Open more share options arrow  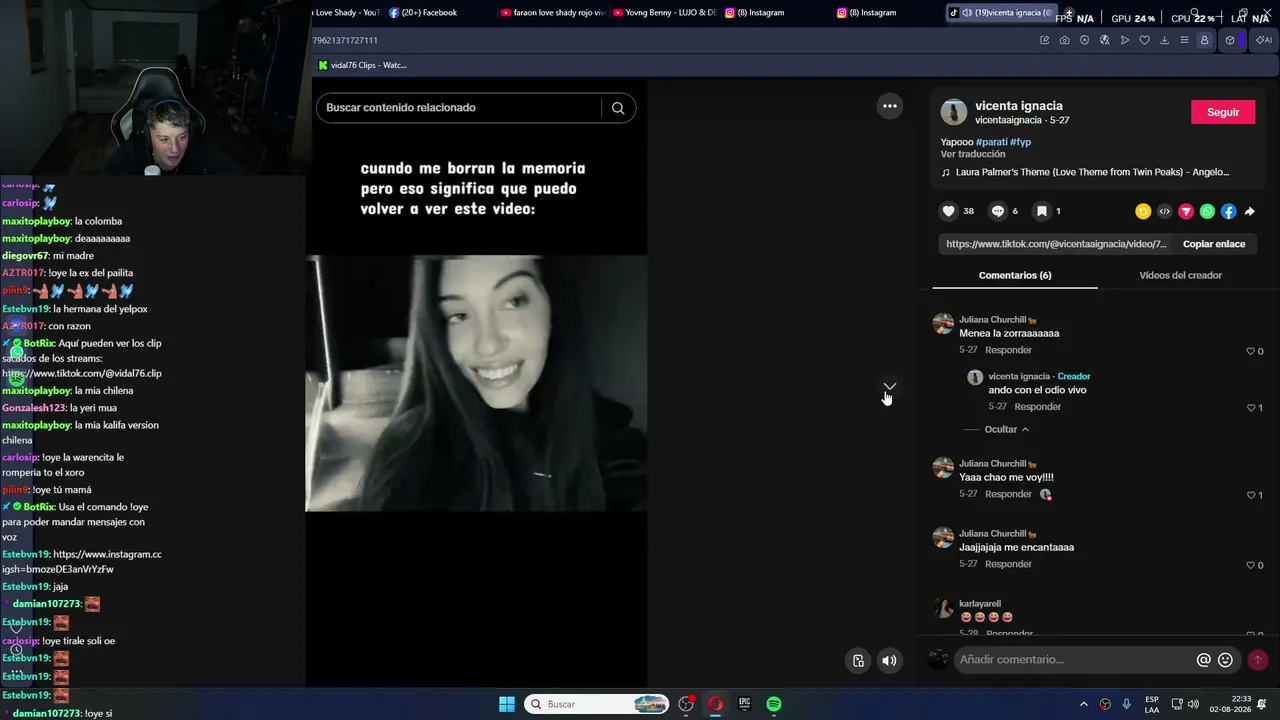tap(1249, 211)
